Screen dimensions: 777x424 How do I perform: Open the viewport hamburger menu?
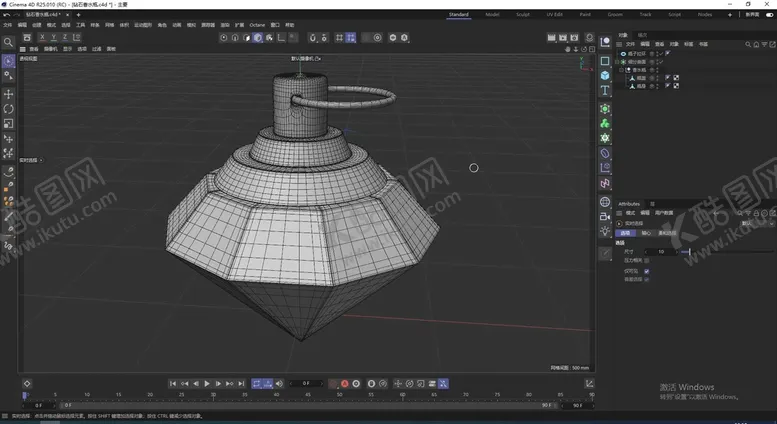[23, 49]
